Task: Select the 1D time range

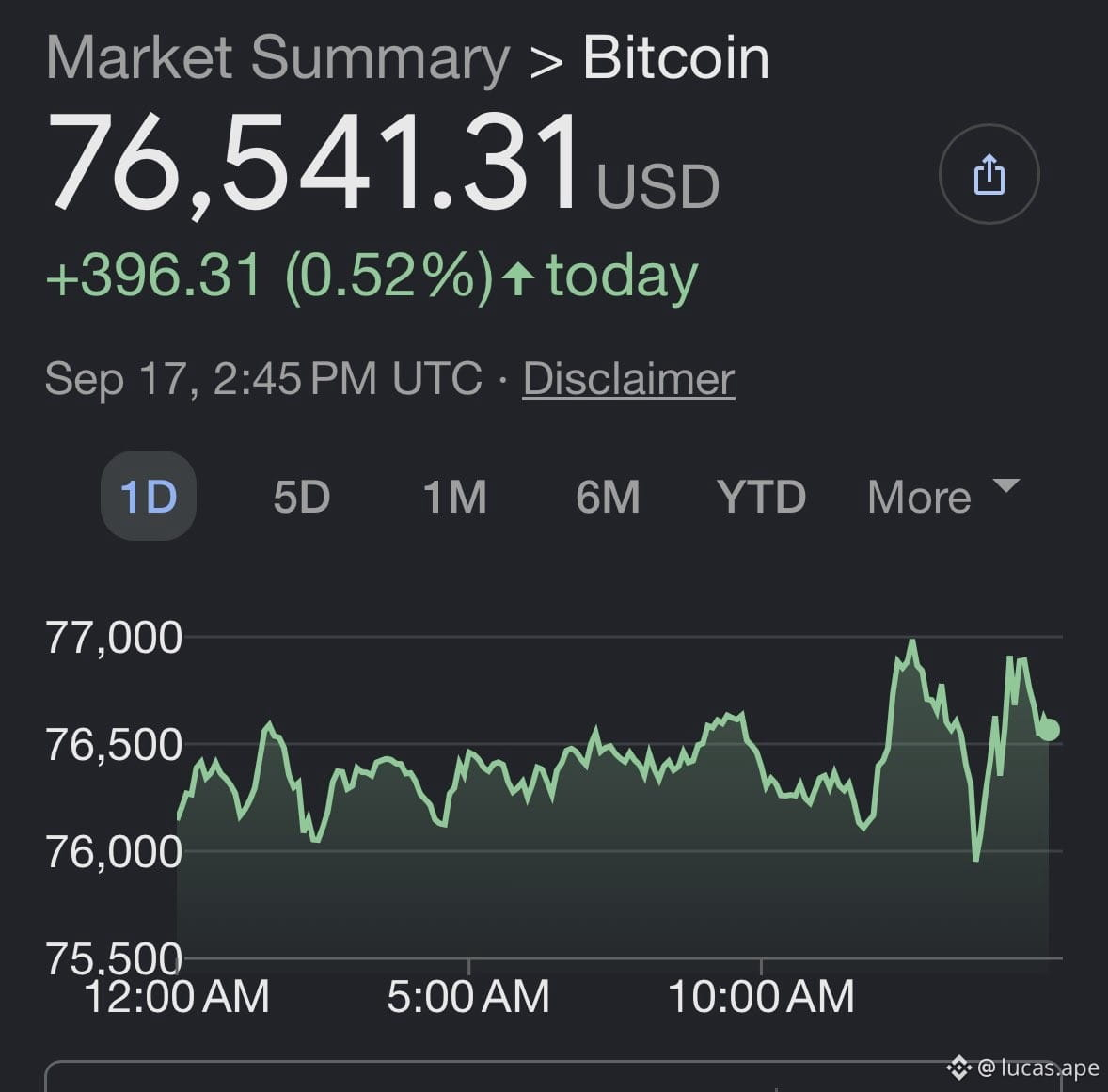Action: point(149,496)
